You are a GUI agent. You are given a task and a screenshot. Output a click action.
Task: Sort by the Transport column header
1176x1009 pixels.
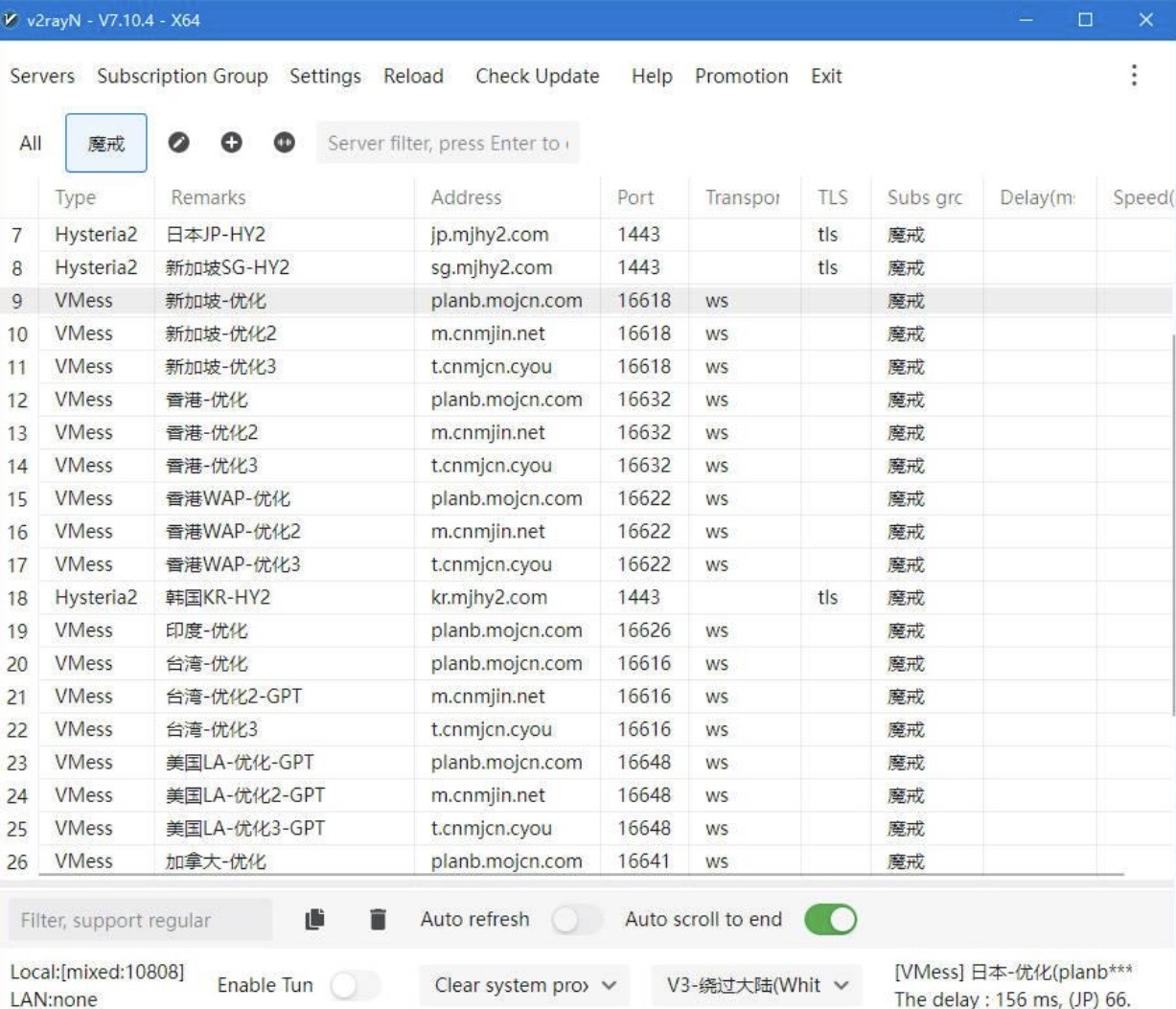(743, 197)
